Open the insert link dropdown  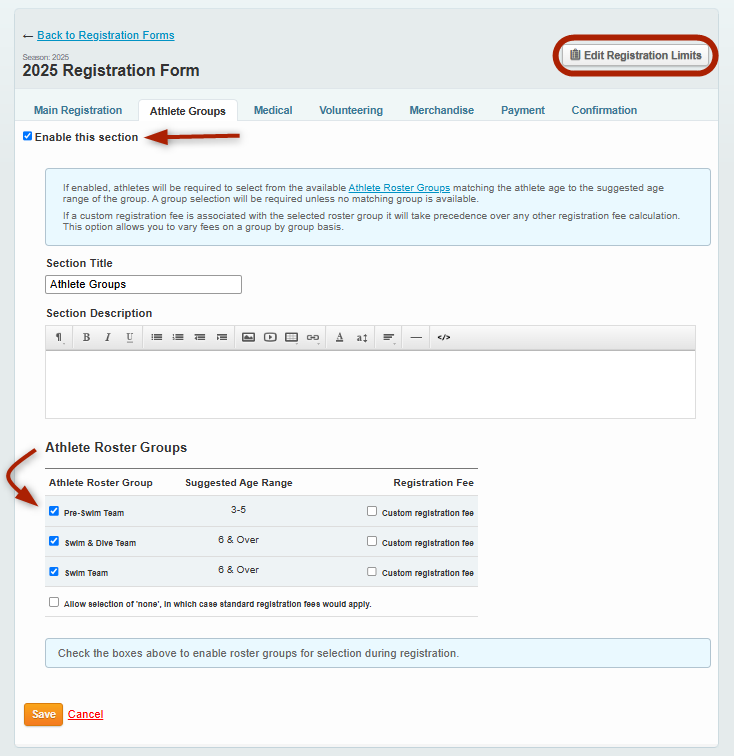point(313,338)
